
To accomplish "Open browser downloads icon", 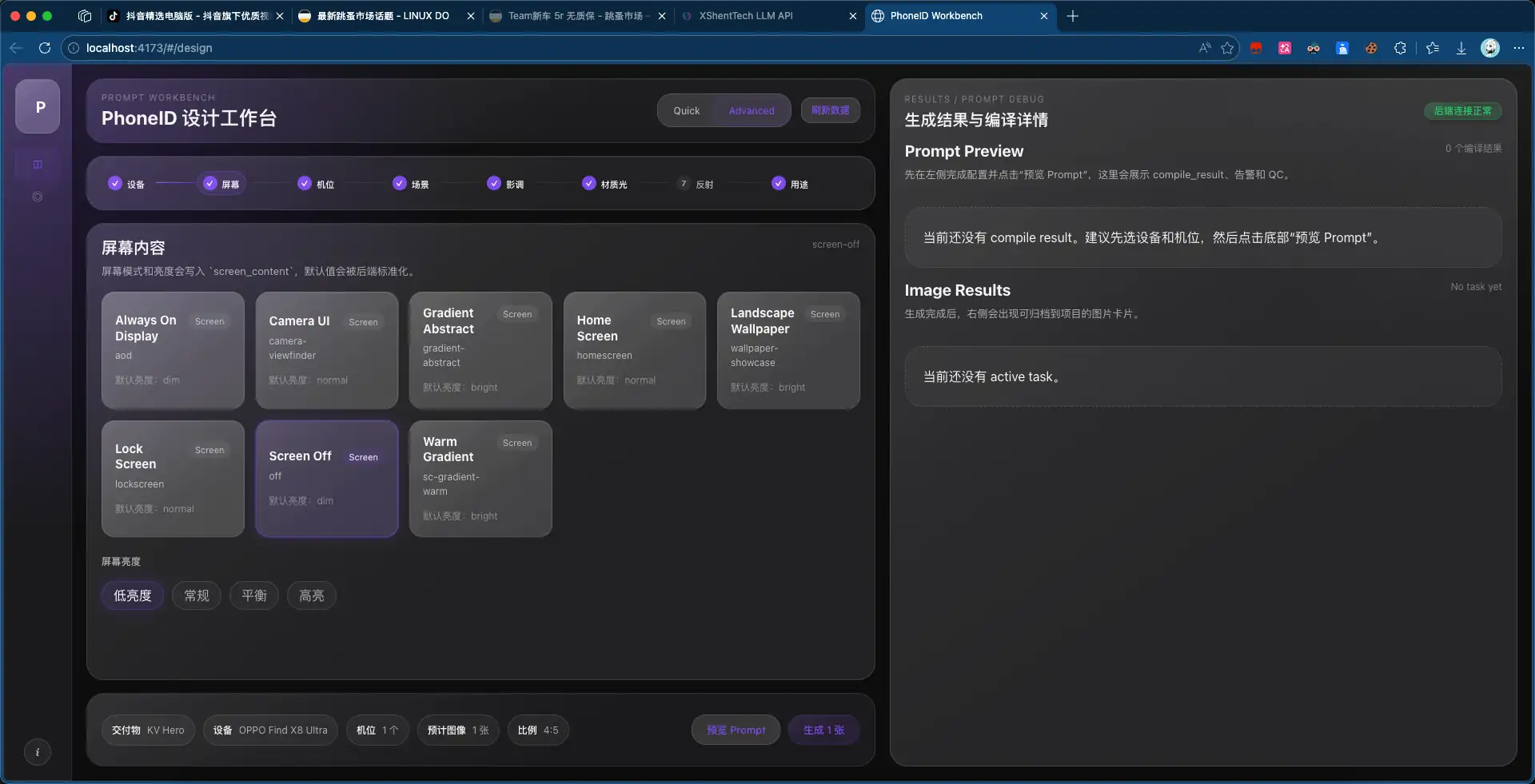I will (1461, 48).
